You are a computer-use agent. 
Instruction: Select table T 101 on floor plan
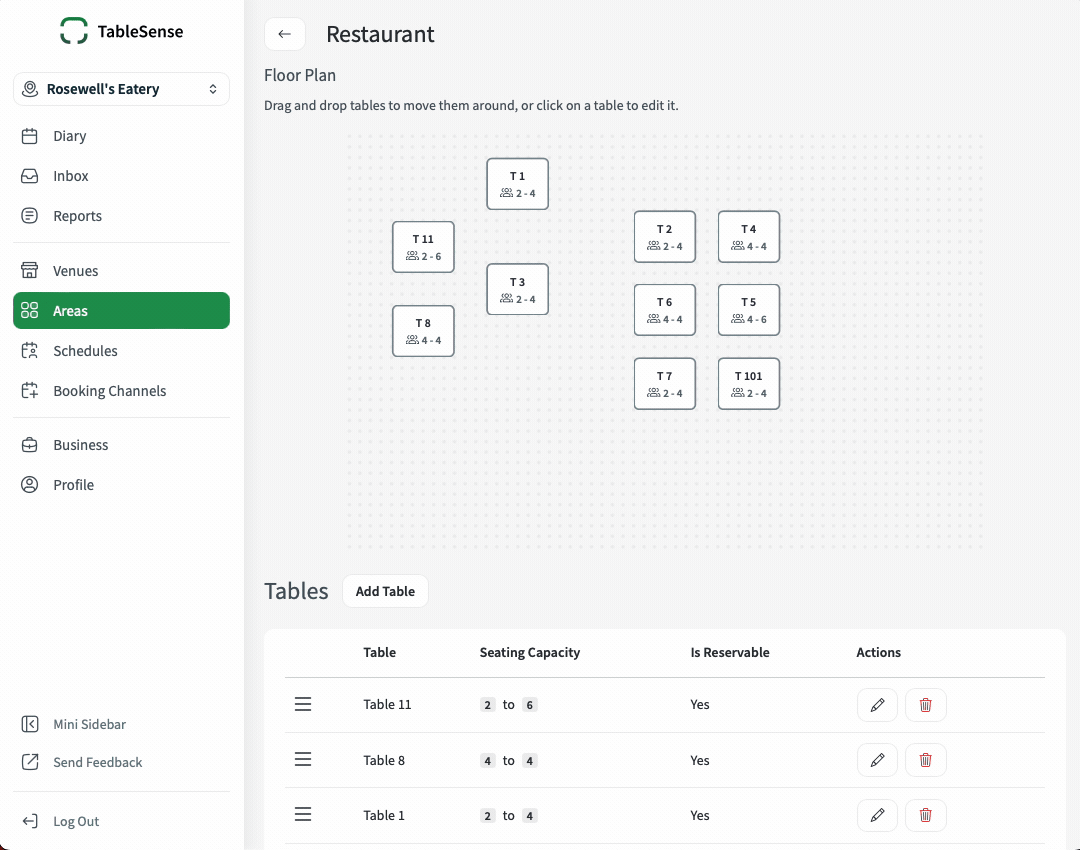(748, 384)
